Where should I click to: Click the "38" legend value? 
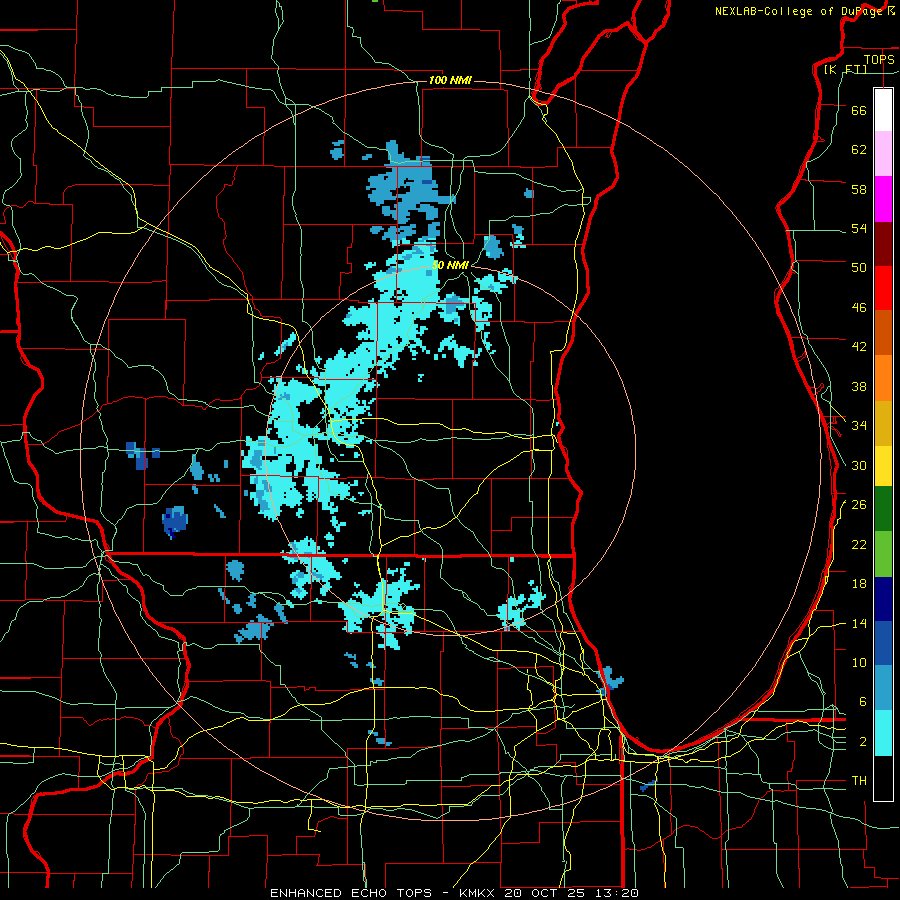[x=859, y=386]
